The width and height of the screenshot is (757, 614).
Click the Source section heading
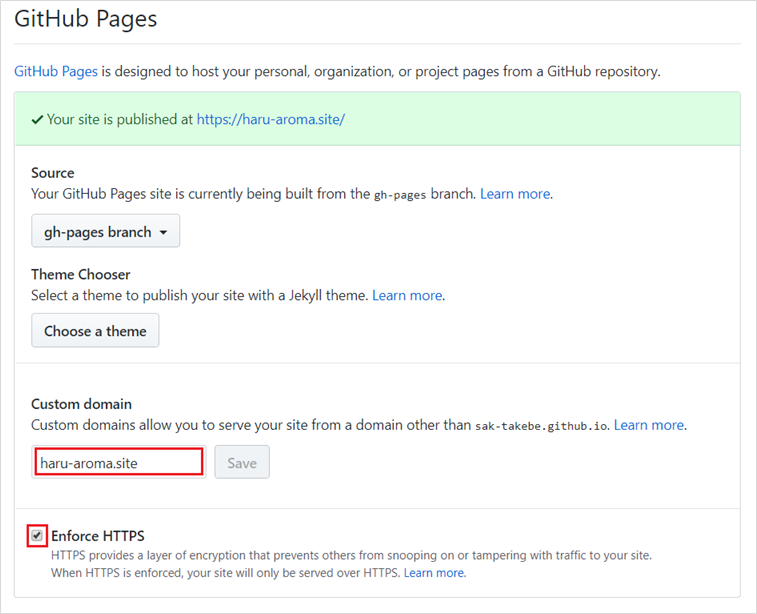pos(53,173)
